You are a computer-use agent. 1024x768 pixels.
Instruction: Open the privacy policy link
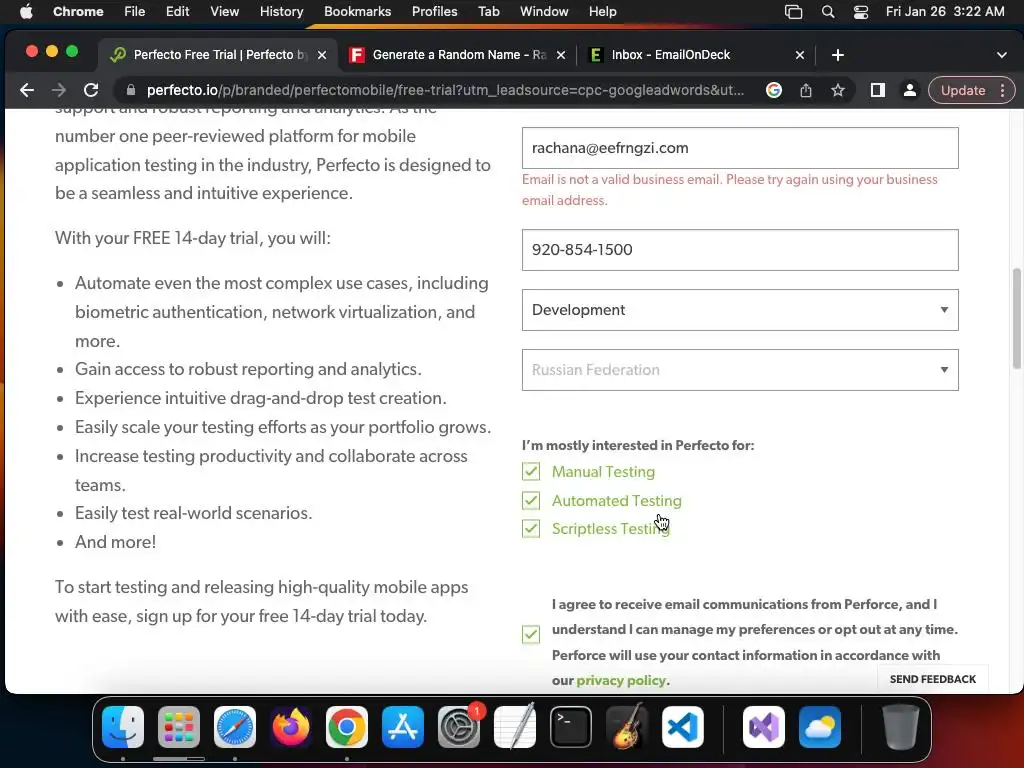tap(620, 680)
